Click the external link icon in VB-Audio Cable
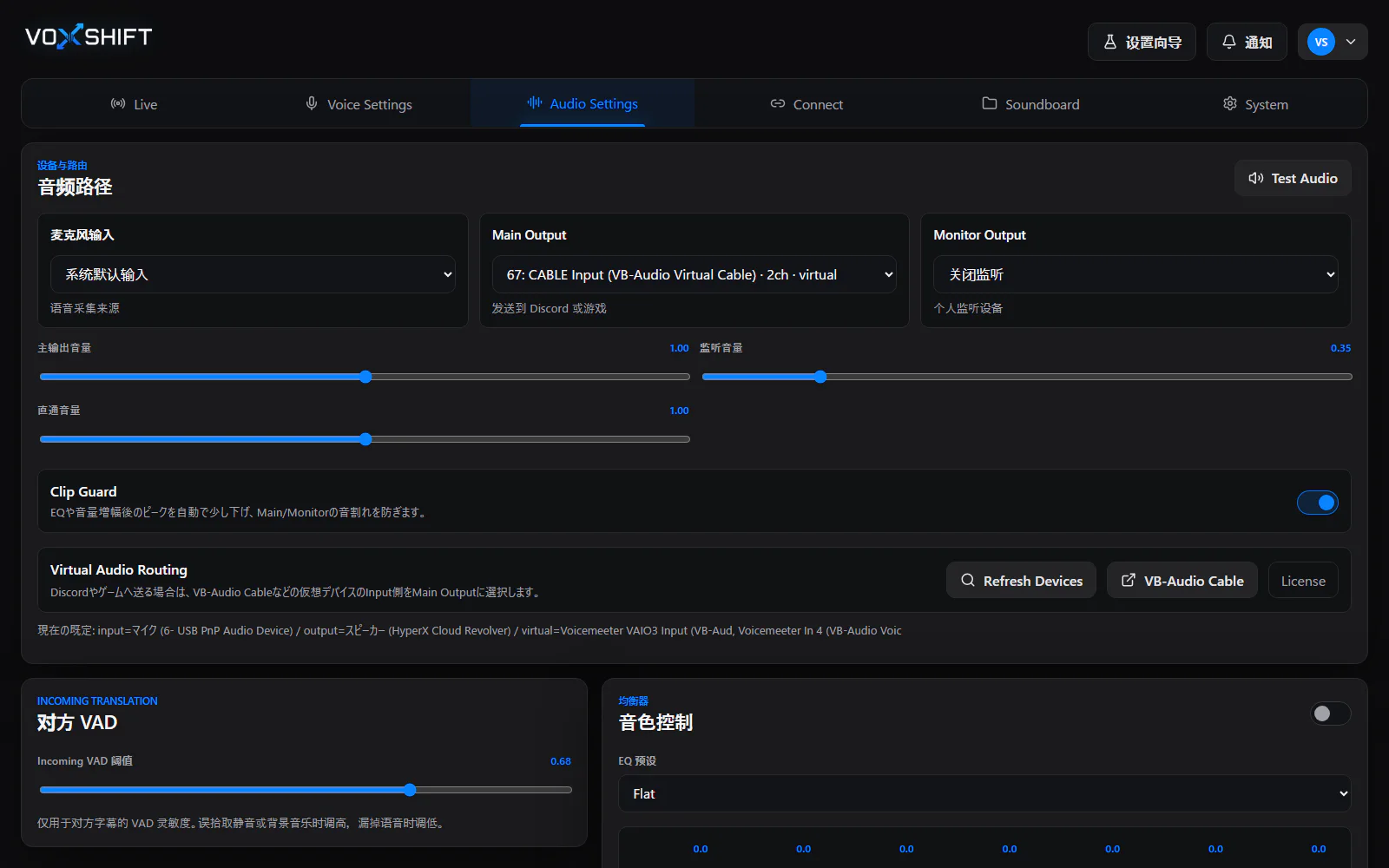This screenshot has height=868, width=1389. pos(1129,580)
